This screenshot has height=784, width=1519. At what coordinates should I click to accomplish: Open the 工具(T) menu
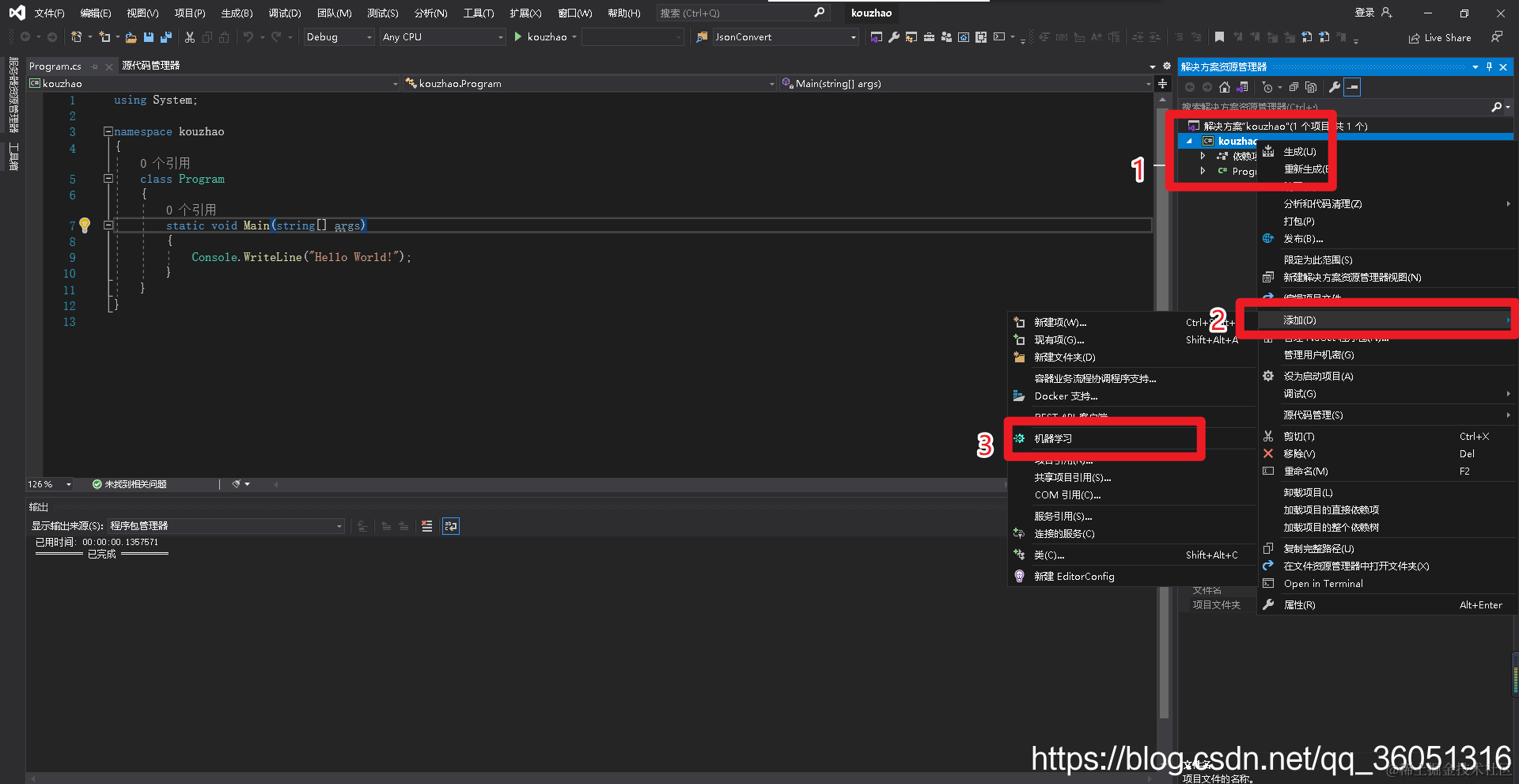point(479,13)
